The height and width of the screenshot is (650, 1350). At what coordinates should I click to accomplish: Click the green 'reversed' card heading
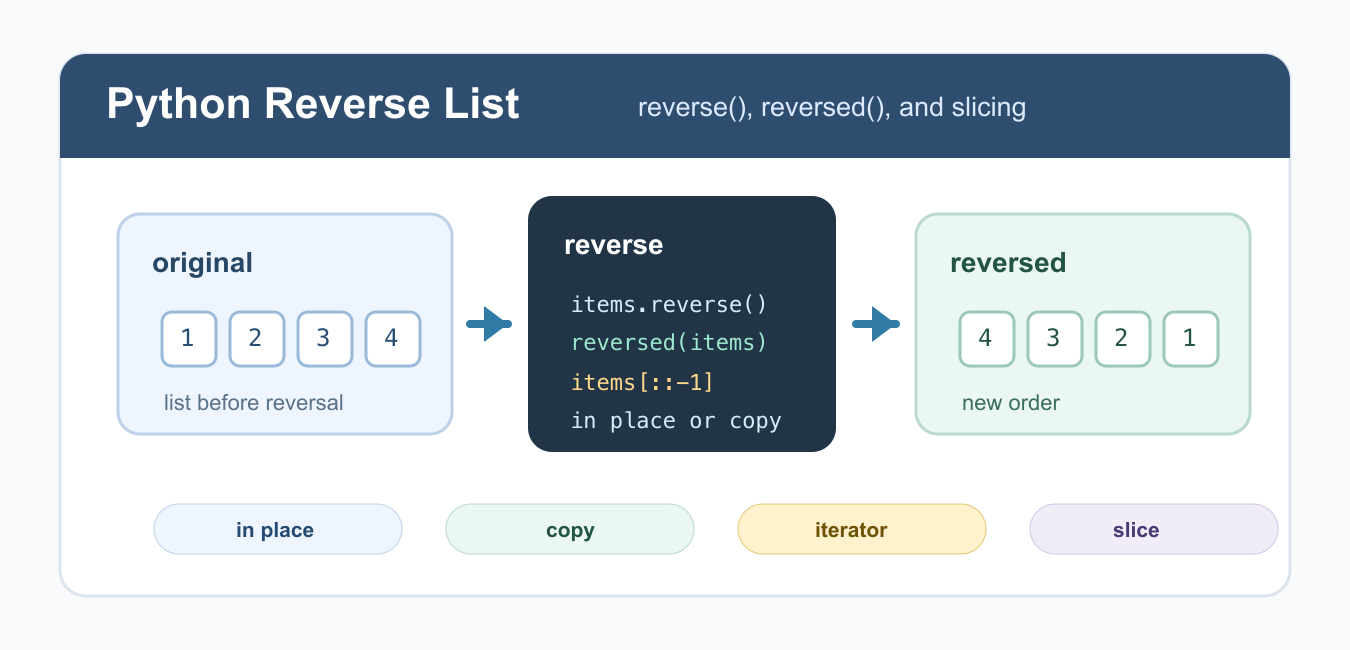[x=1008, y=263]
